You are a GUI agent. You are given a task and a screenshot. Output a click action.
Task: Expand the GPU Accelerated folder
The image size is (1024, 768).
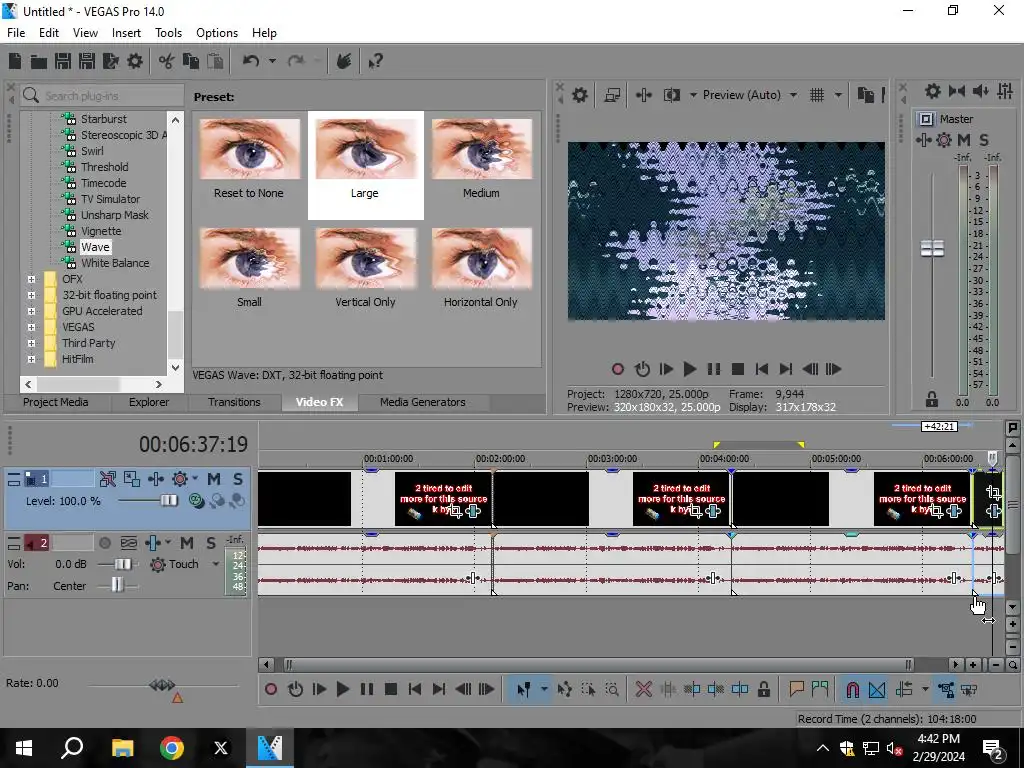pyautogui.click(x=31, y=311)
